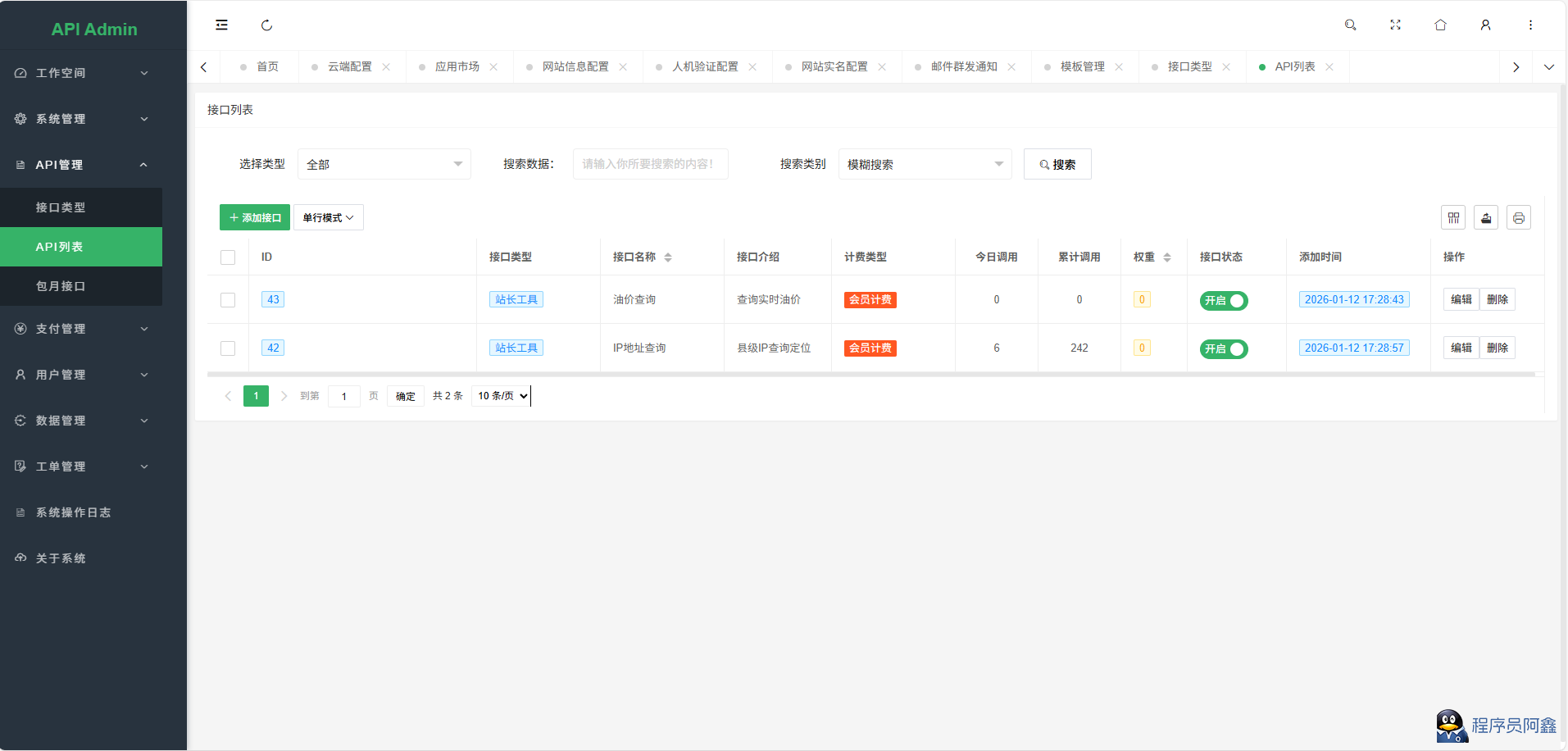Switch to the 网站信息配置 tab
Screen dimensions: 1568x751
click(575, 67)
